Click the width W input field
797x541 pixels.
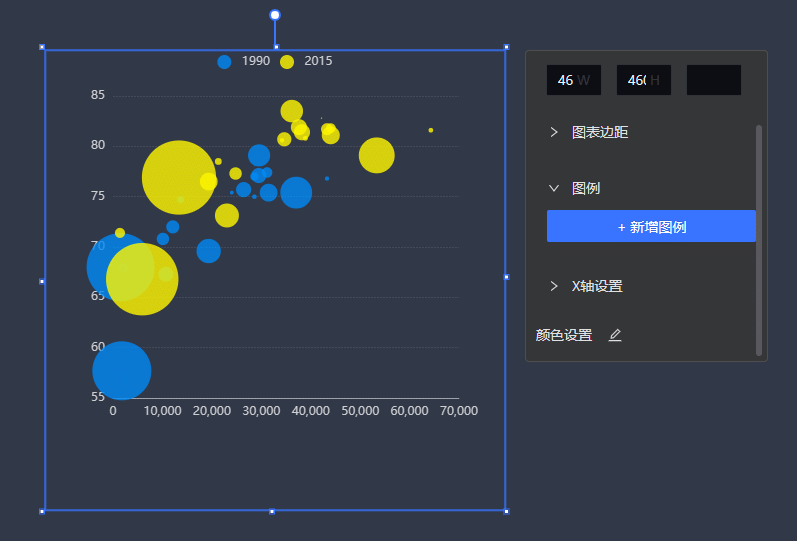click(x=573, y=80)
